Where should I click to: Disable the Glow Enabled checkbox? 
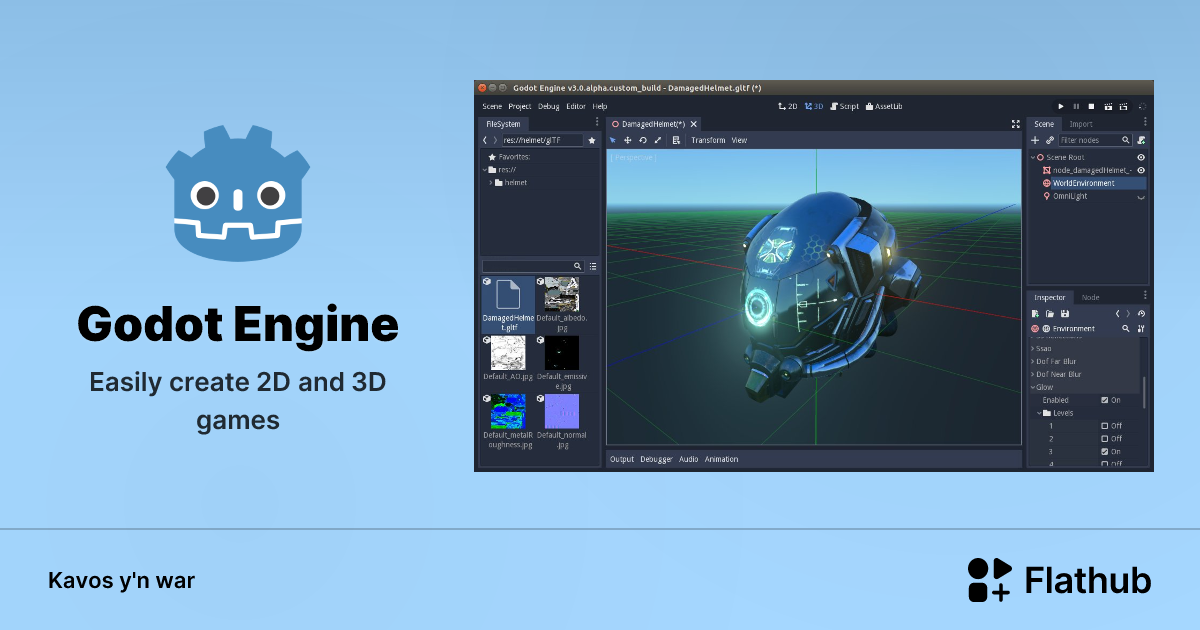coord(1104,400)
